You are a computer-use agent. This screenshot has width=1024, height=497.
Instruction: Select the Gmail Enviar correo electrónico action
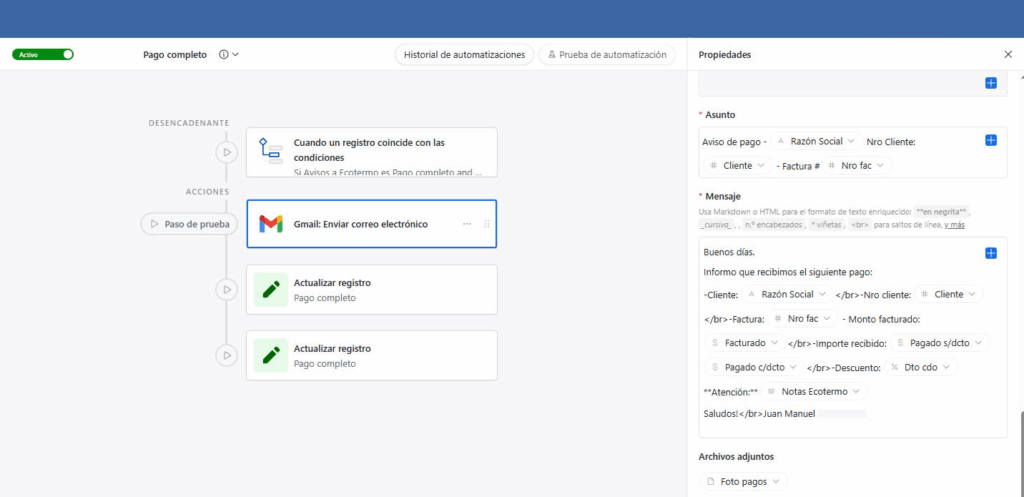360,224
